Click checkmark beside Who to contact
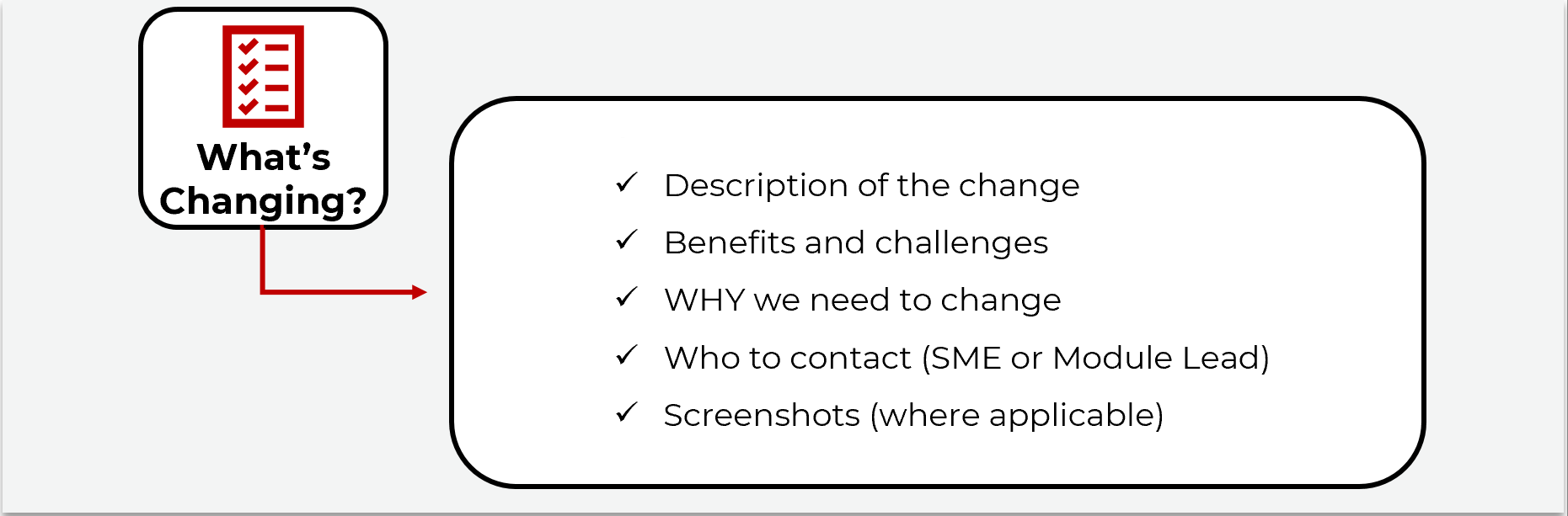Viewport: 1568px width, 516px height. [626, 355]
